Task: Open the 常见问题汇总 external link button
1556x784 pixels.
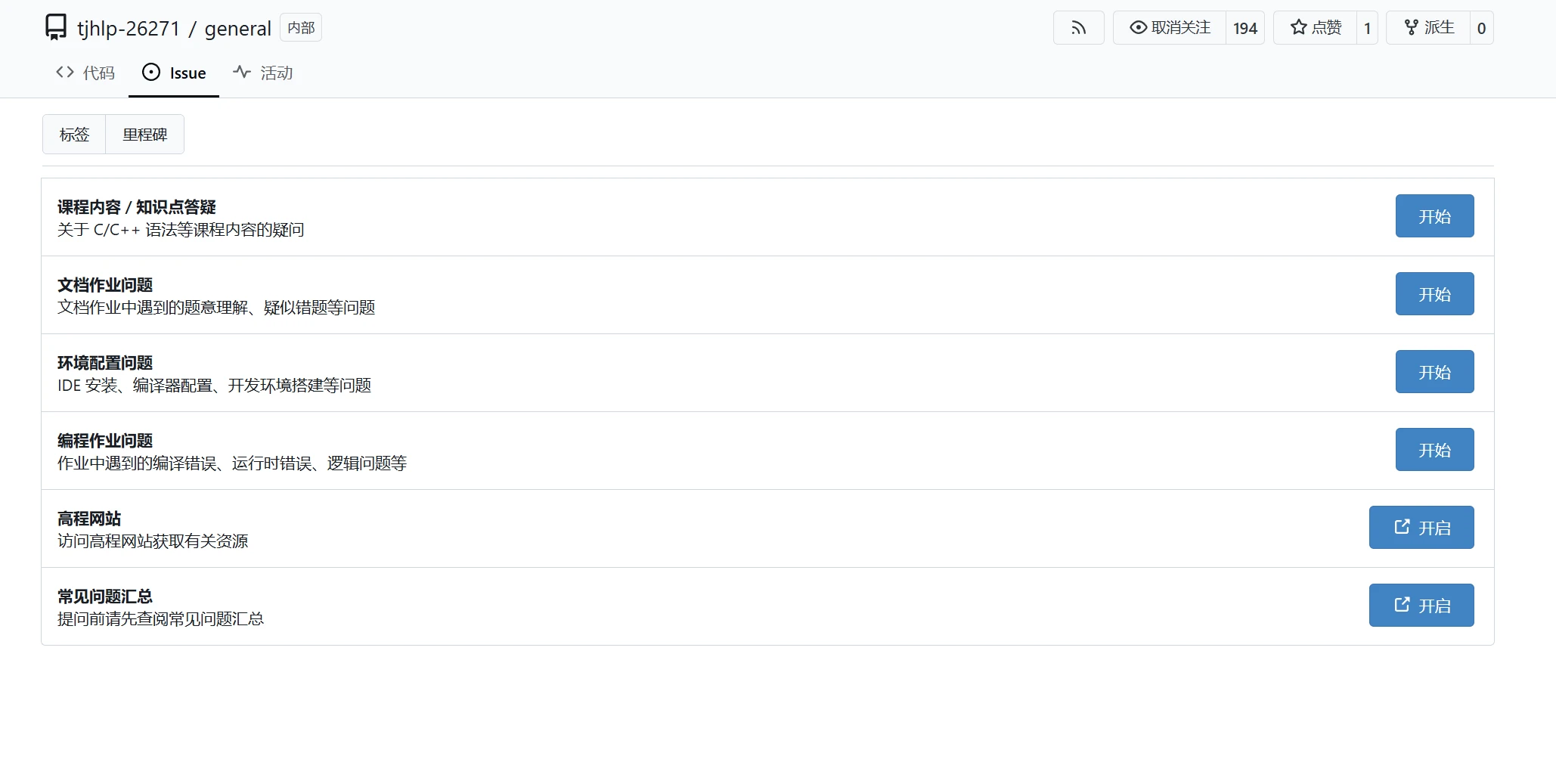Action: click(x=1421, y=606)
